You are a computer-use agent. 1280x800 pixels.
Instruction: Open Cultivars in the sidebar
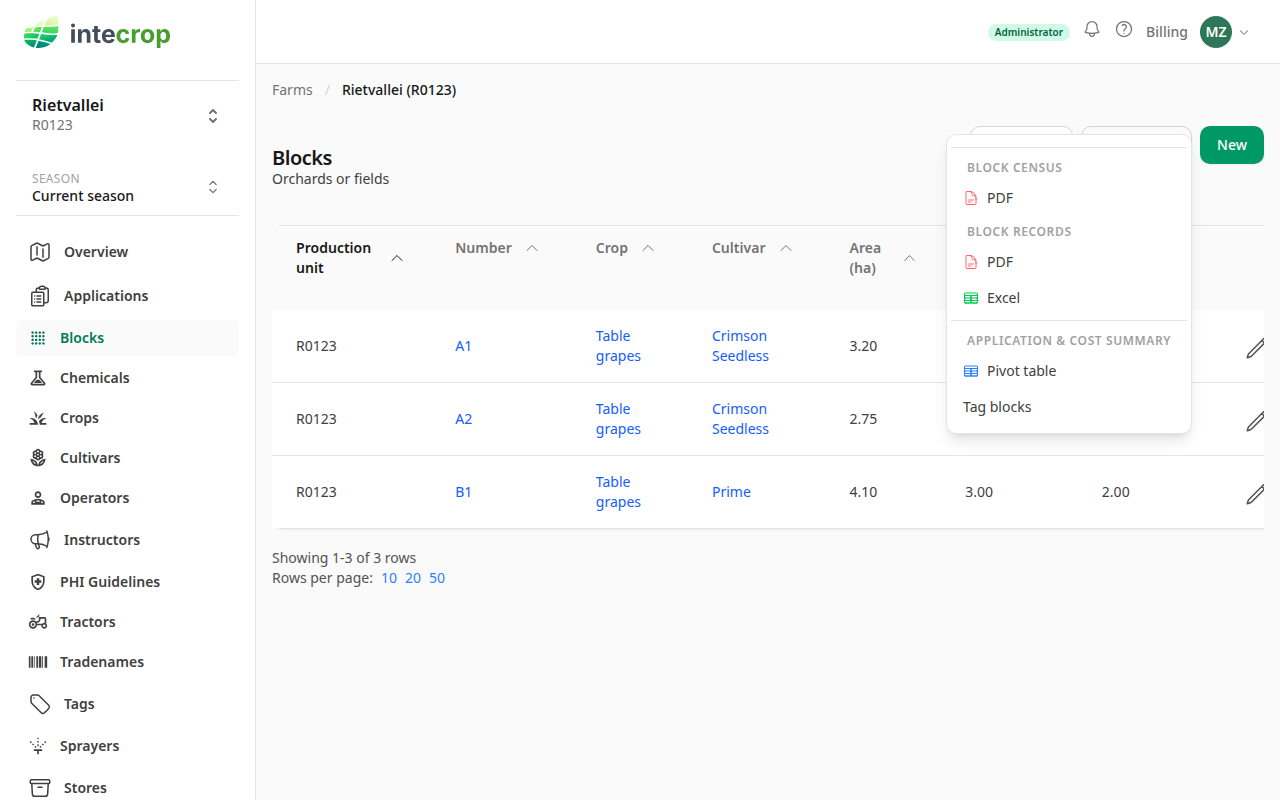coord(127,458)
